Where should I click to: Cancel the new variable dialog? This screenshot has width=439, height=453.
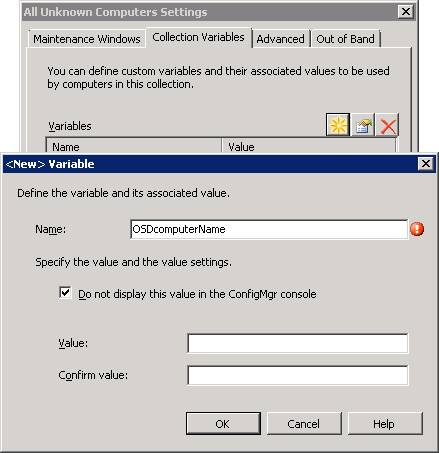coord(304,424)
